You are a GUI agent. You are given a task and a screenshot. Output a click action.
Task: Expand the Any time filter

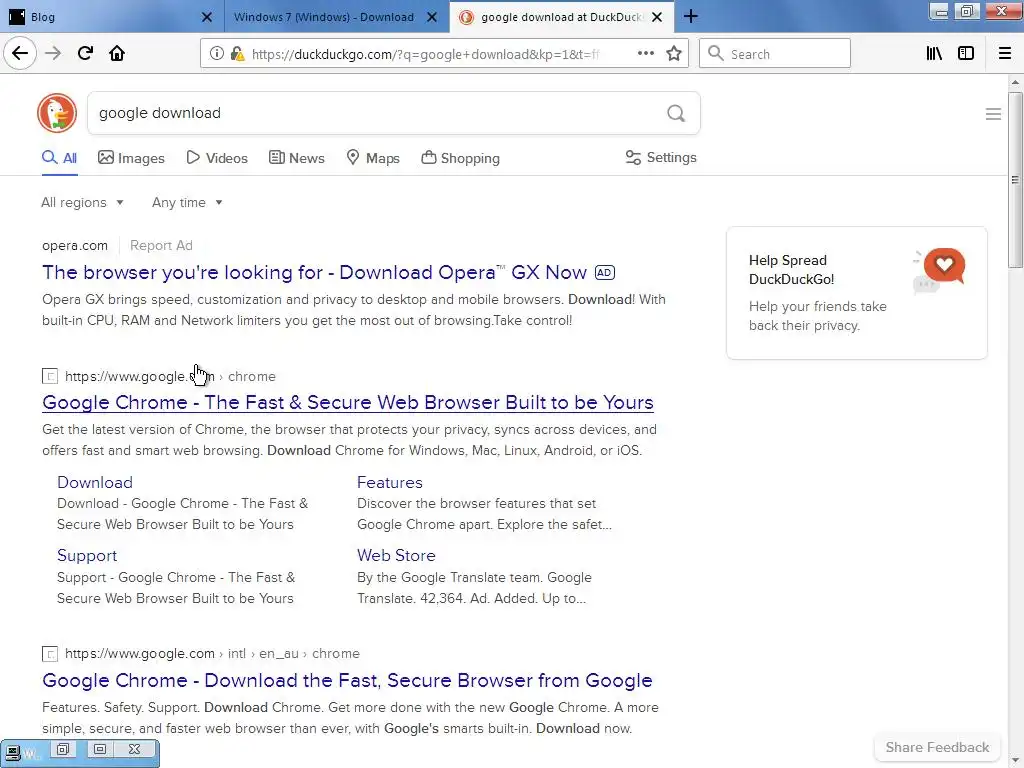pyautogui.click(x=187, y=202)
